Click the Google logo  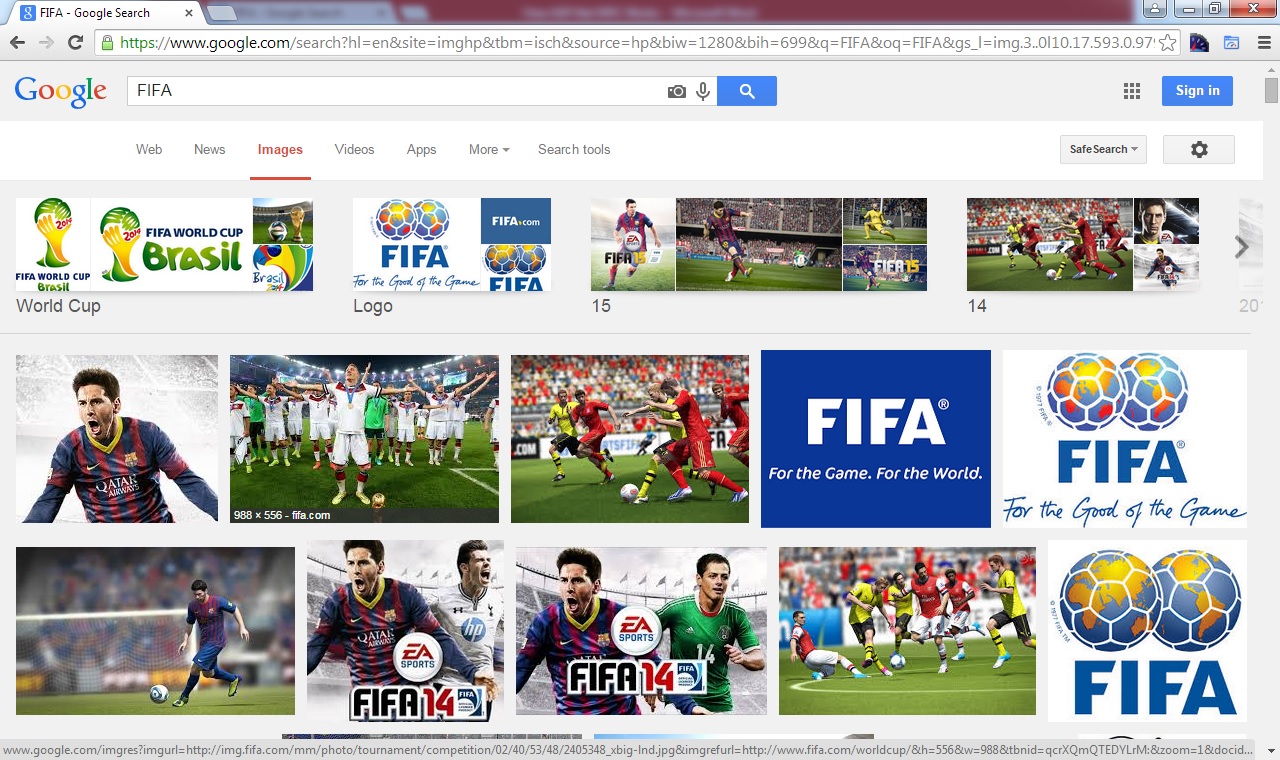point(60,91)
